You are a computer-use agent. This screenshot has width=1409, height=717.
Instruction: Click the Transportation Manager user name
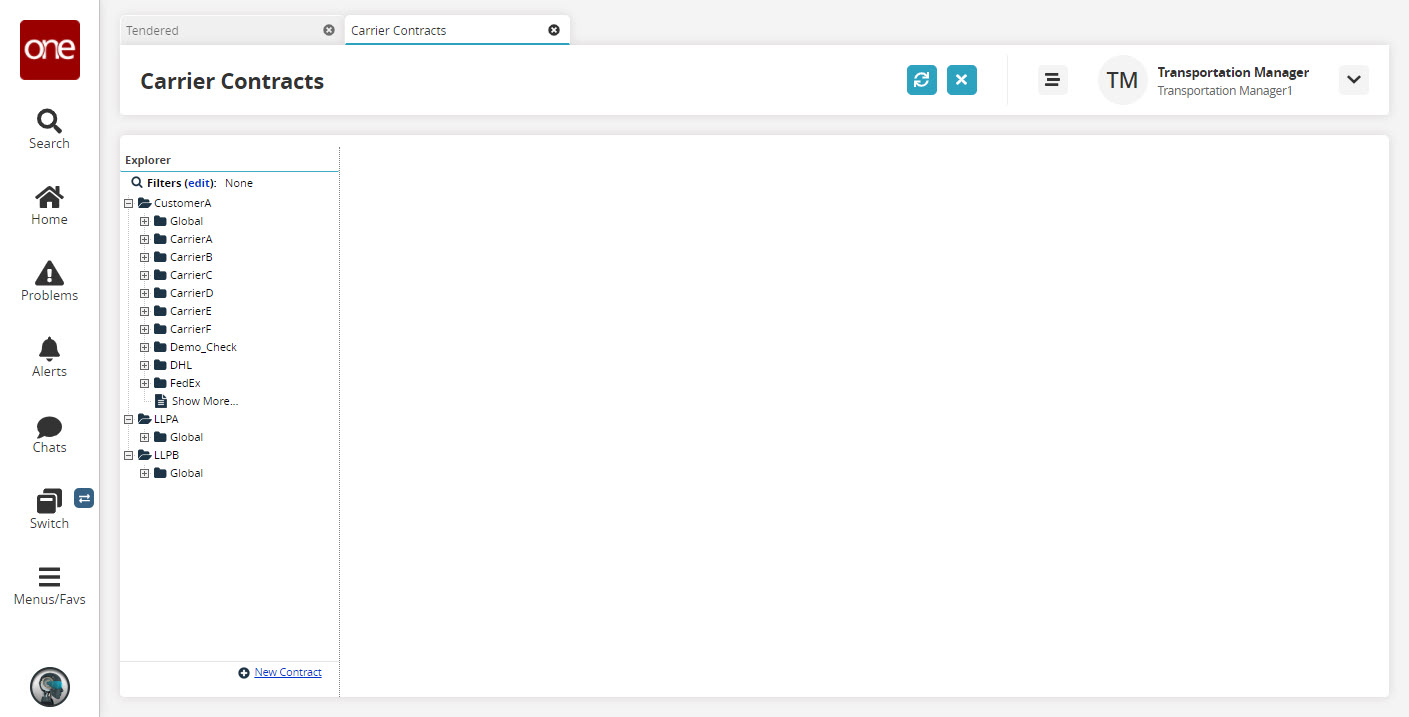pos(1233,72)
